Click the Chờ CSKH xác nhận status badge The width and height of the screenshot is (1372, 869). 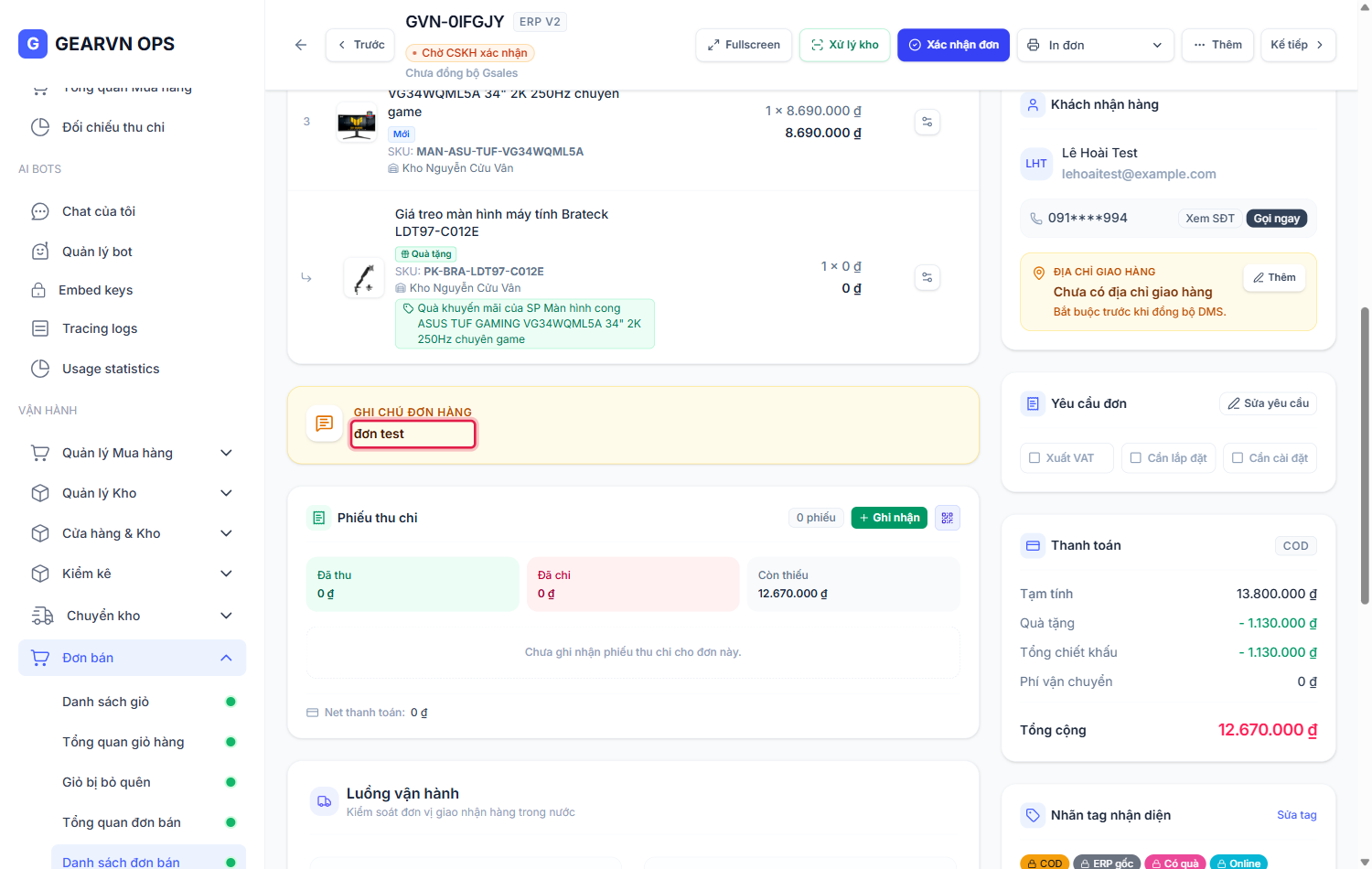click(469, 53)
